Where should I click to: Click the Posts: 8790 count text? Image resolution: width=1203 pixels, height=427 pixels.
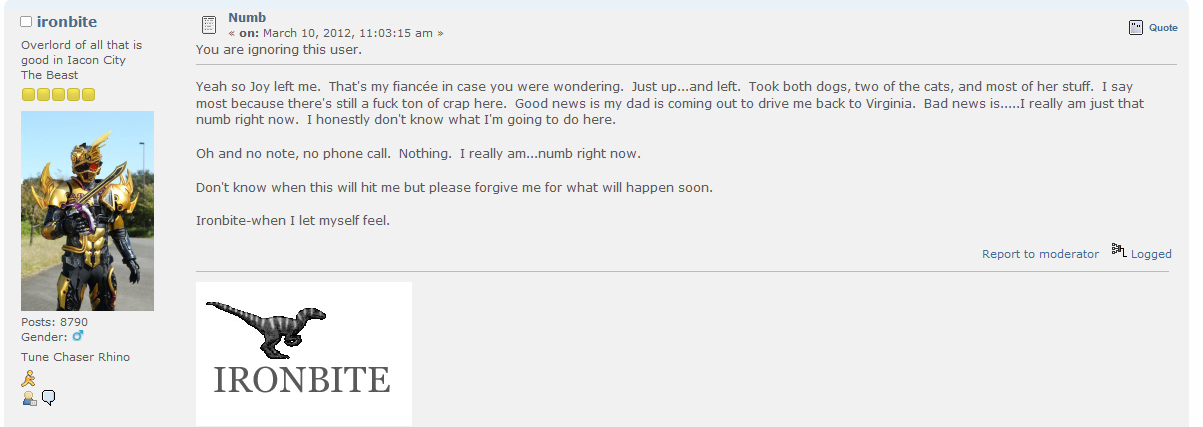click(55, 322)
